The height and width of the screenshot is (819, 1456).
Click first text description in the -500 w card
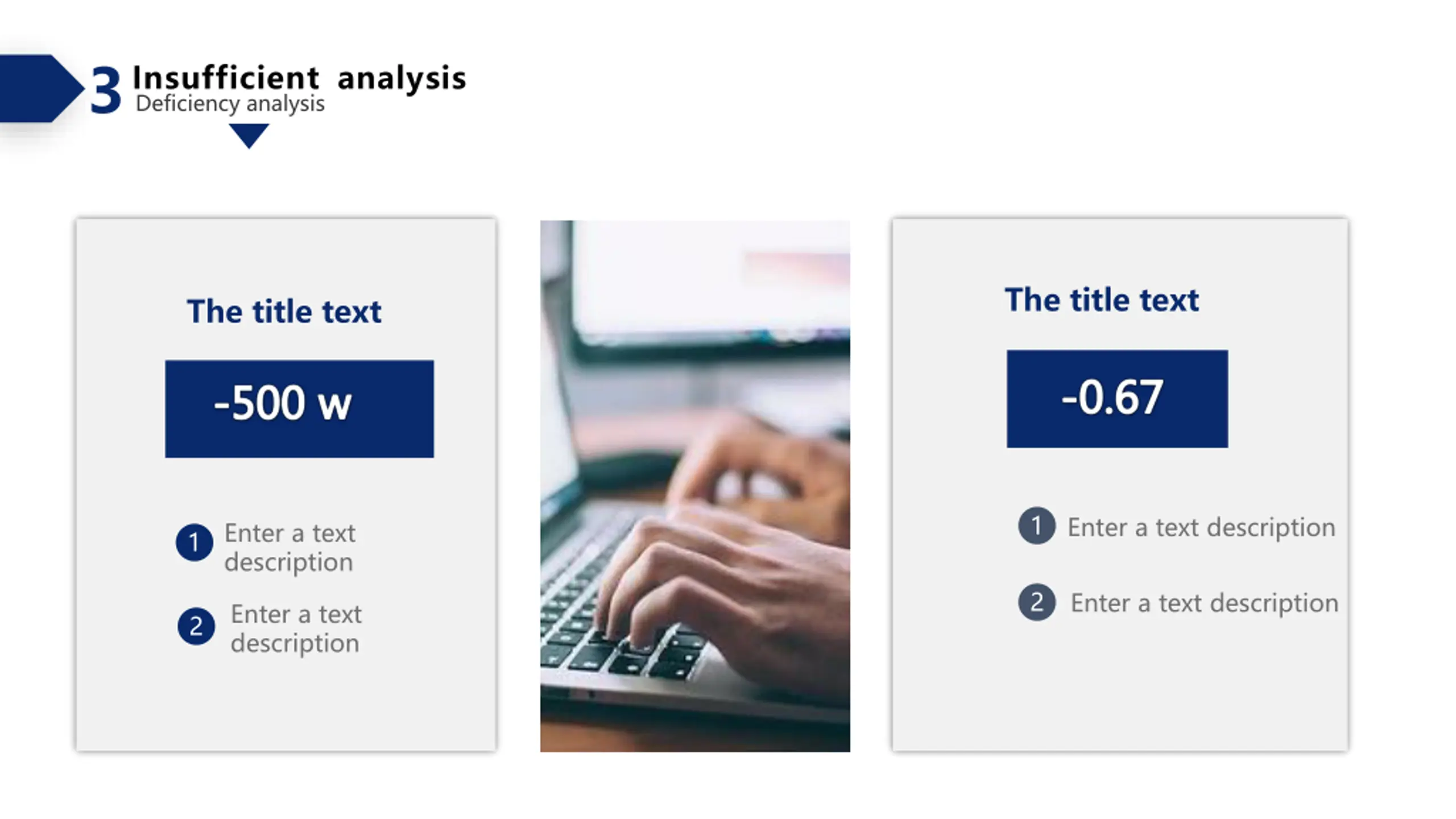(x=290, y=547)
